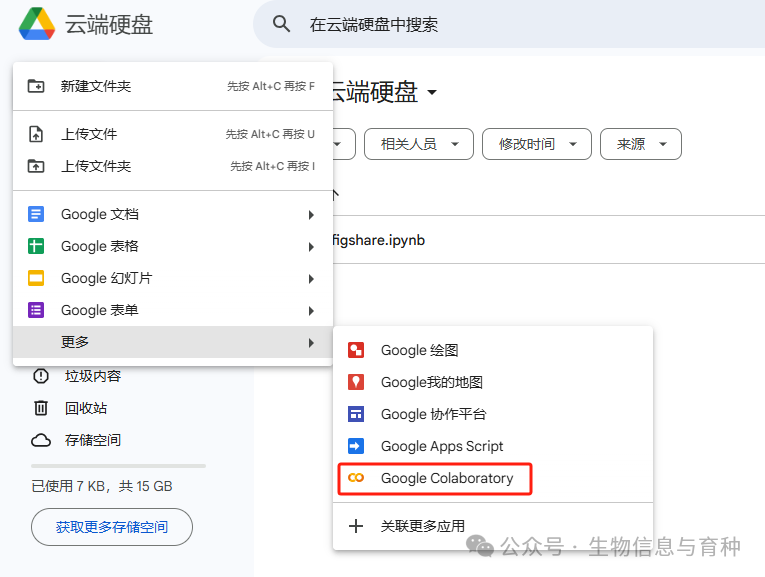Viewport: 765px width, 577px height.
Task: Select Google 表格 menu entry
Action: pos(173,246)
